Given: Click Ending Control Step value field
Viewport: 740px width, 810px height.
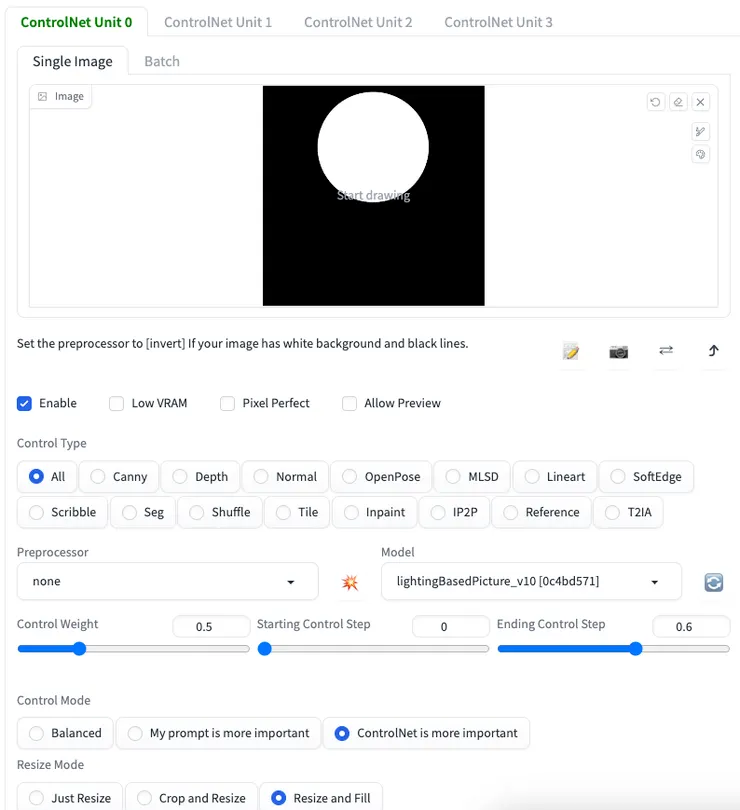Looking at the screenshot, I should click(x=691, y=627).
